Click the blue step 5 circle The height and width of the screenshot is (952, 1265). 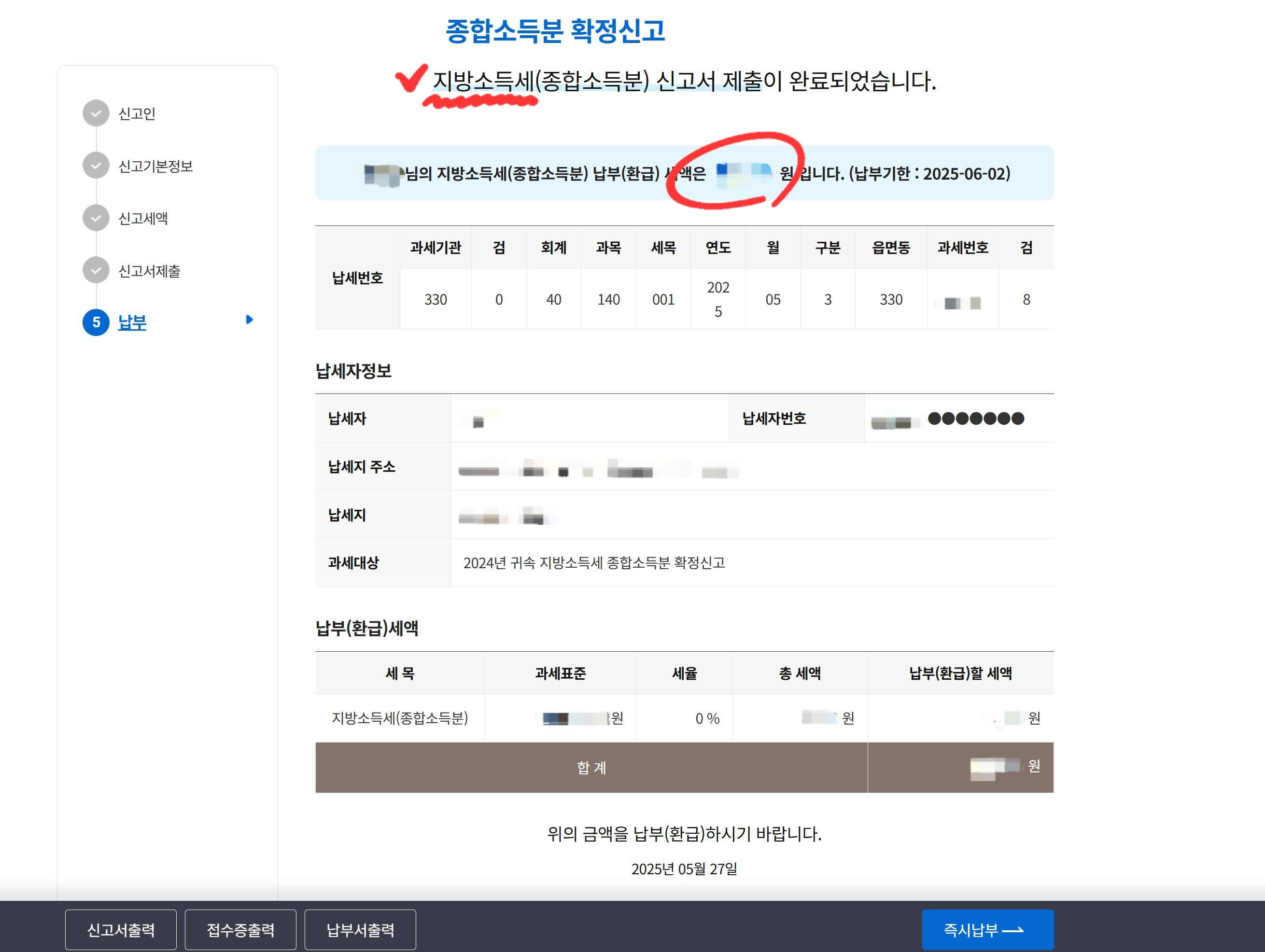point(96,322)
